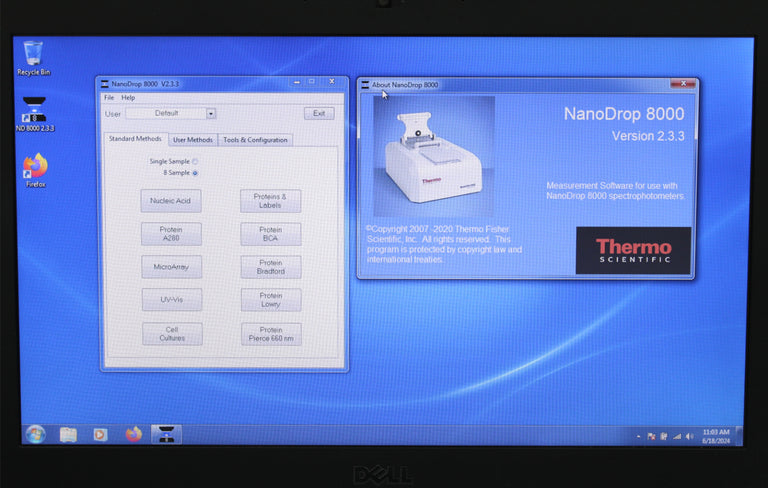The width and height of the screenshot is (768, 488).
Task: Select the 8 Sample radio button
Action: 195,173
